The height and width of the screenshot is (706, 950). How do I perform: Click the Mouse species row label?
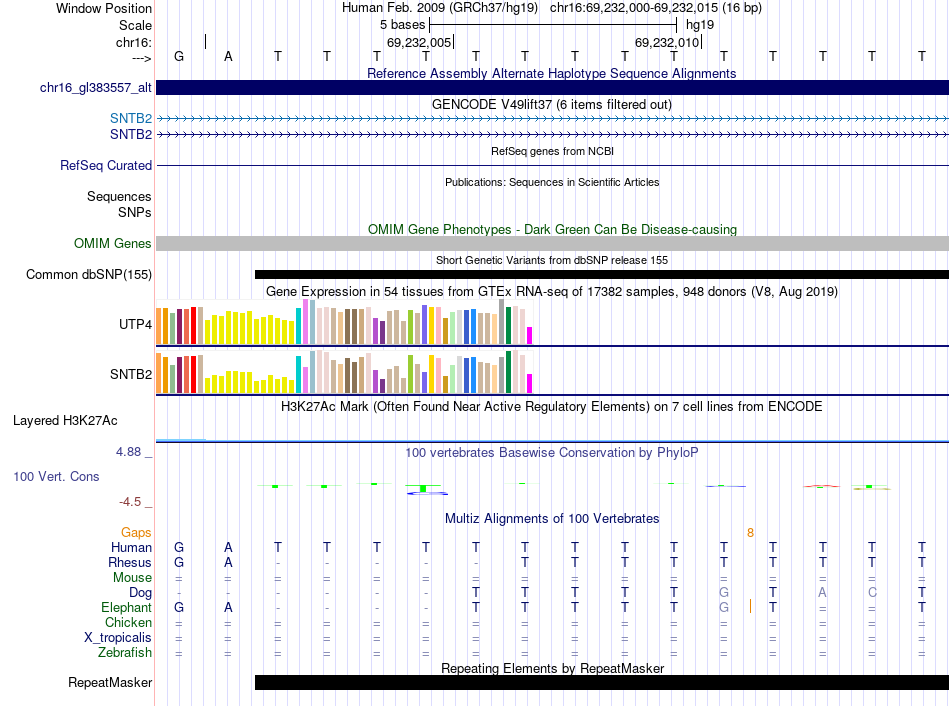133,578
